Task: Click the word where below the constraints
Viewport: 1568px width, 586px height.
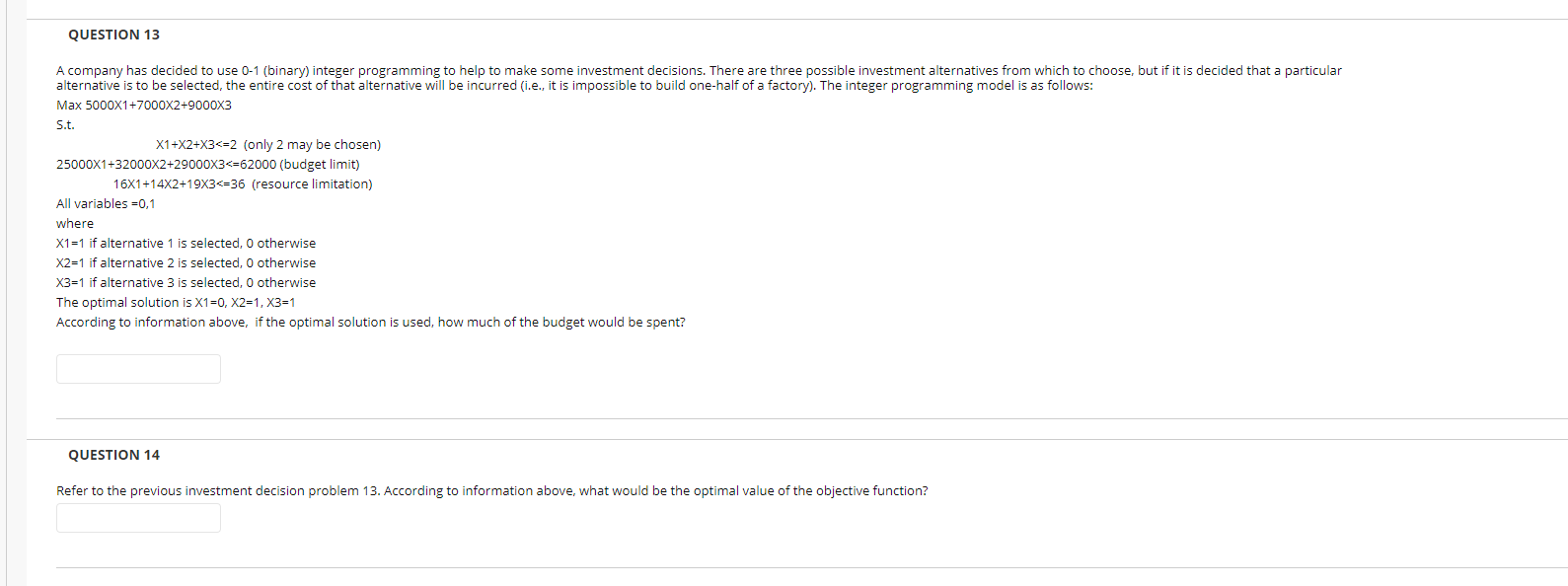Action: tap(74, 223)
